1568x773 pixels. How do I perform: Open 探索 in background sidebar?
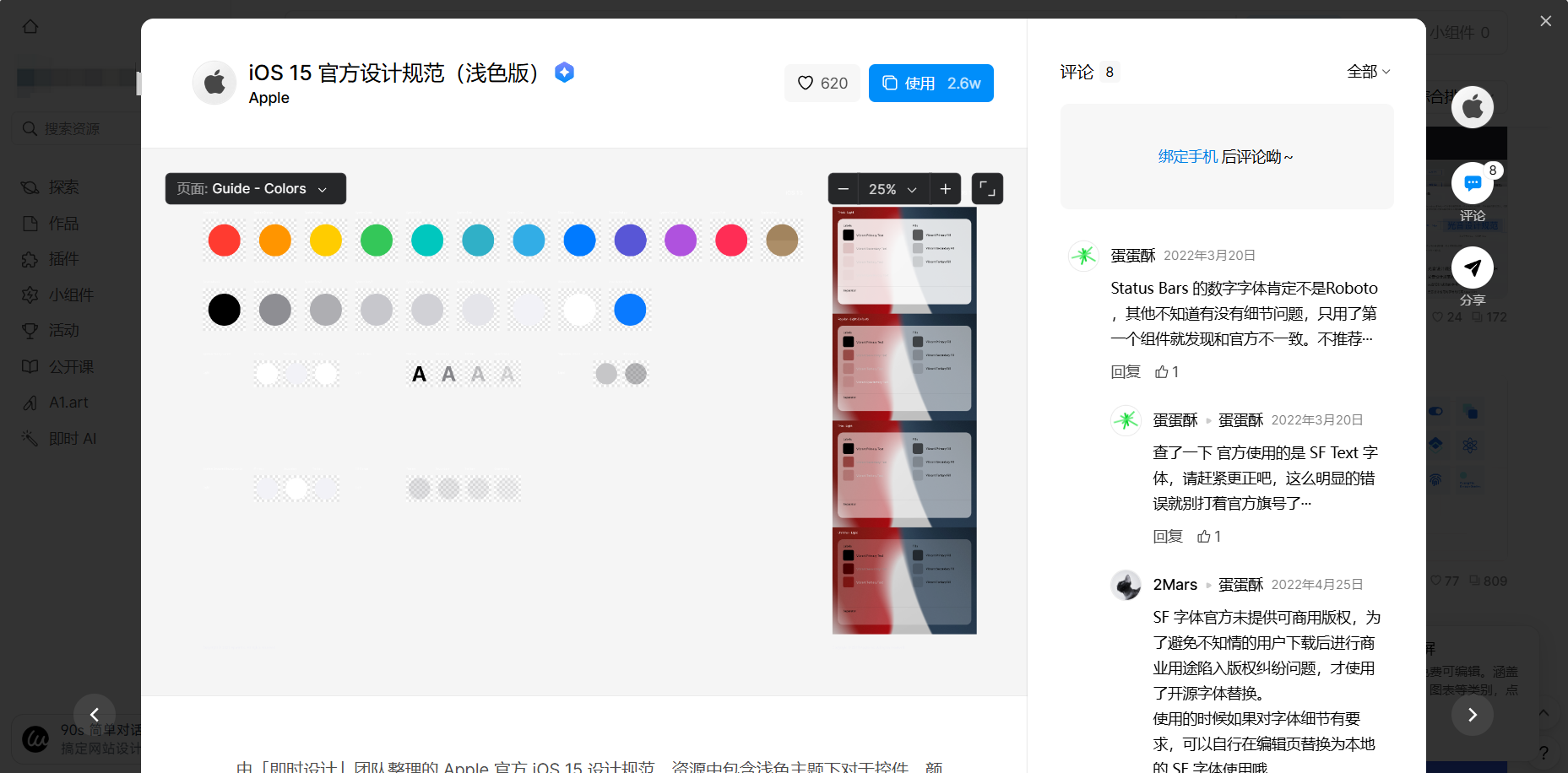click(51, 187)
